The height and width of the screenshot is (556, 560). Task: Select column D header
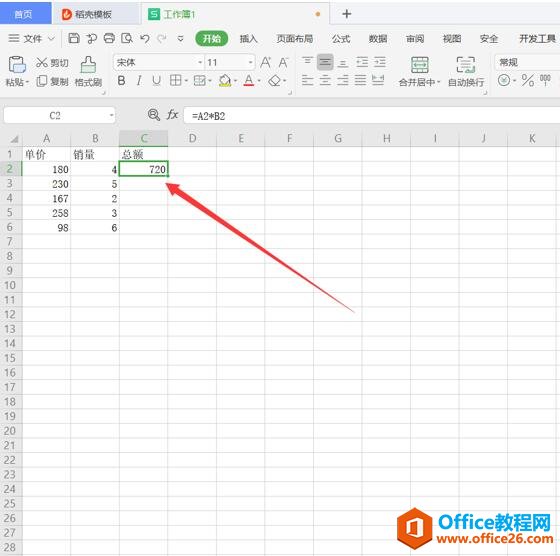[x=192, y=138]
